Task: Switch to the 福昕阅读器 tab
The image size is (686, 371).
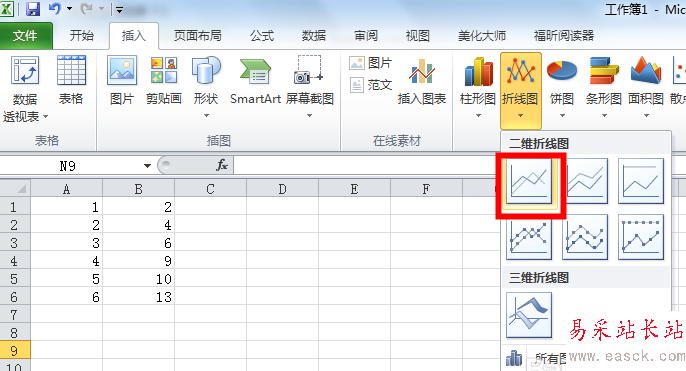Action: pos(564,35)
